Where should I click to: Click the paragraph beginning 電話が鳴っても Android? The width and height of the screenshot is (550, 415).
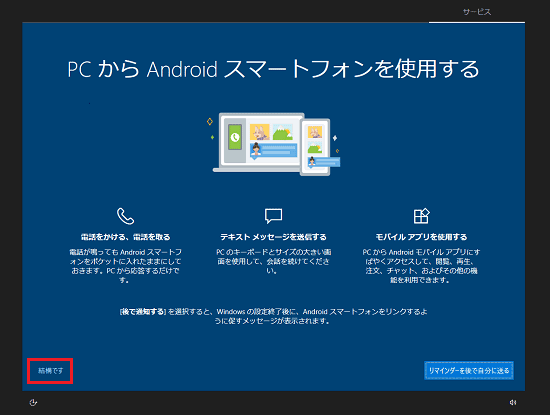126,266
